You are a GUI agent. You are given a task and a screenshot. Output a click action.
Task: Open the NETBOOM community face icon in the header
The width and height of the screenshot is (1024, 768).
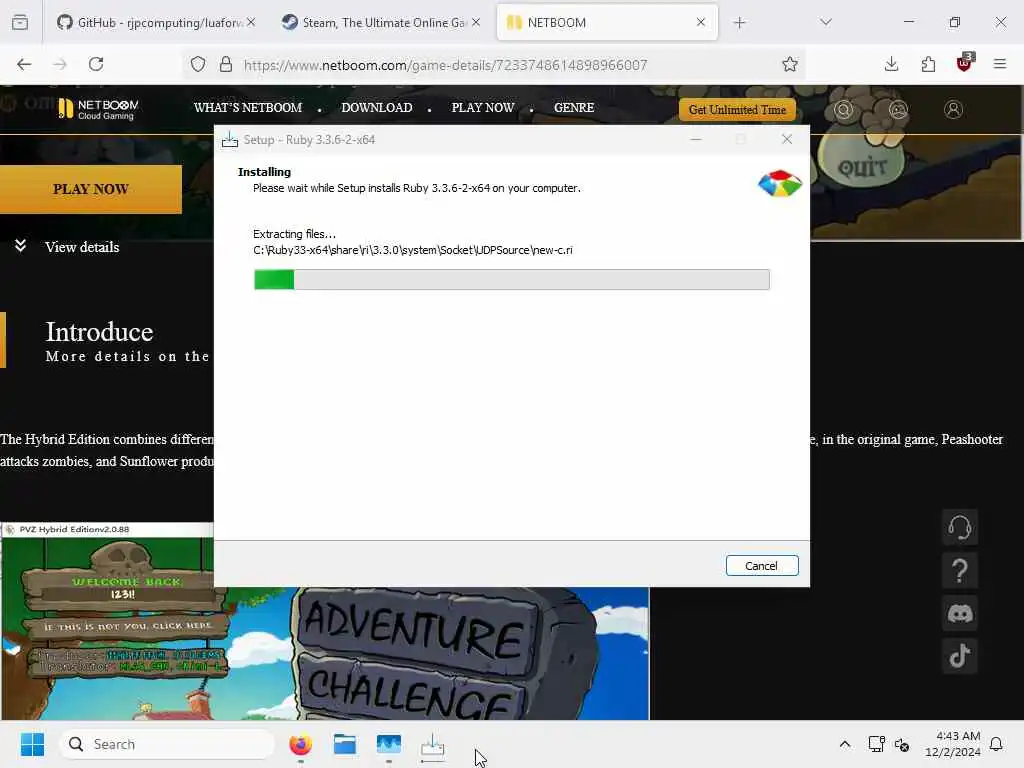[899, 110]
